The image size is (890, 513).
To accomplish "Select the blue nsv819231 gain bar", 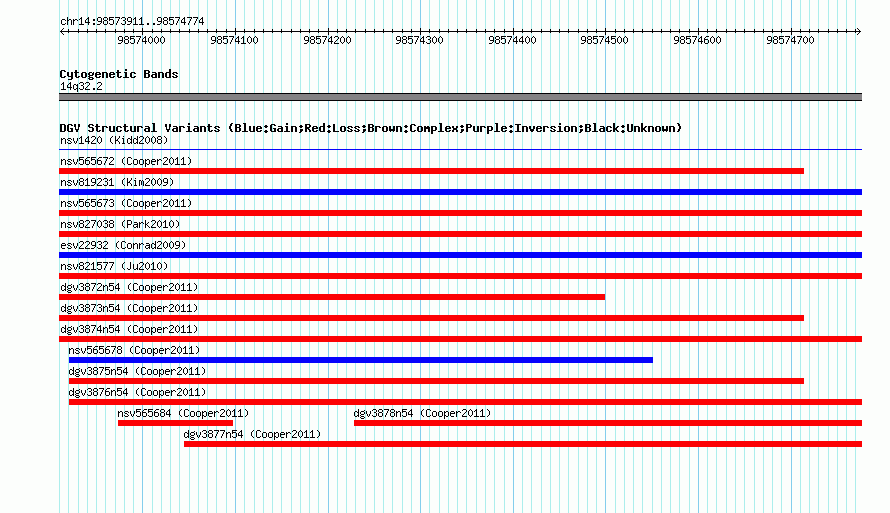I will (460, 192).
